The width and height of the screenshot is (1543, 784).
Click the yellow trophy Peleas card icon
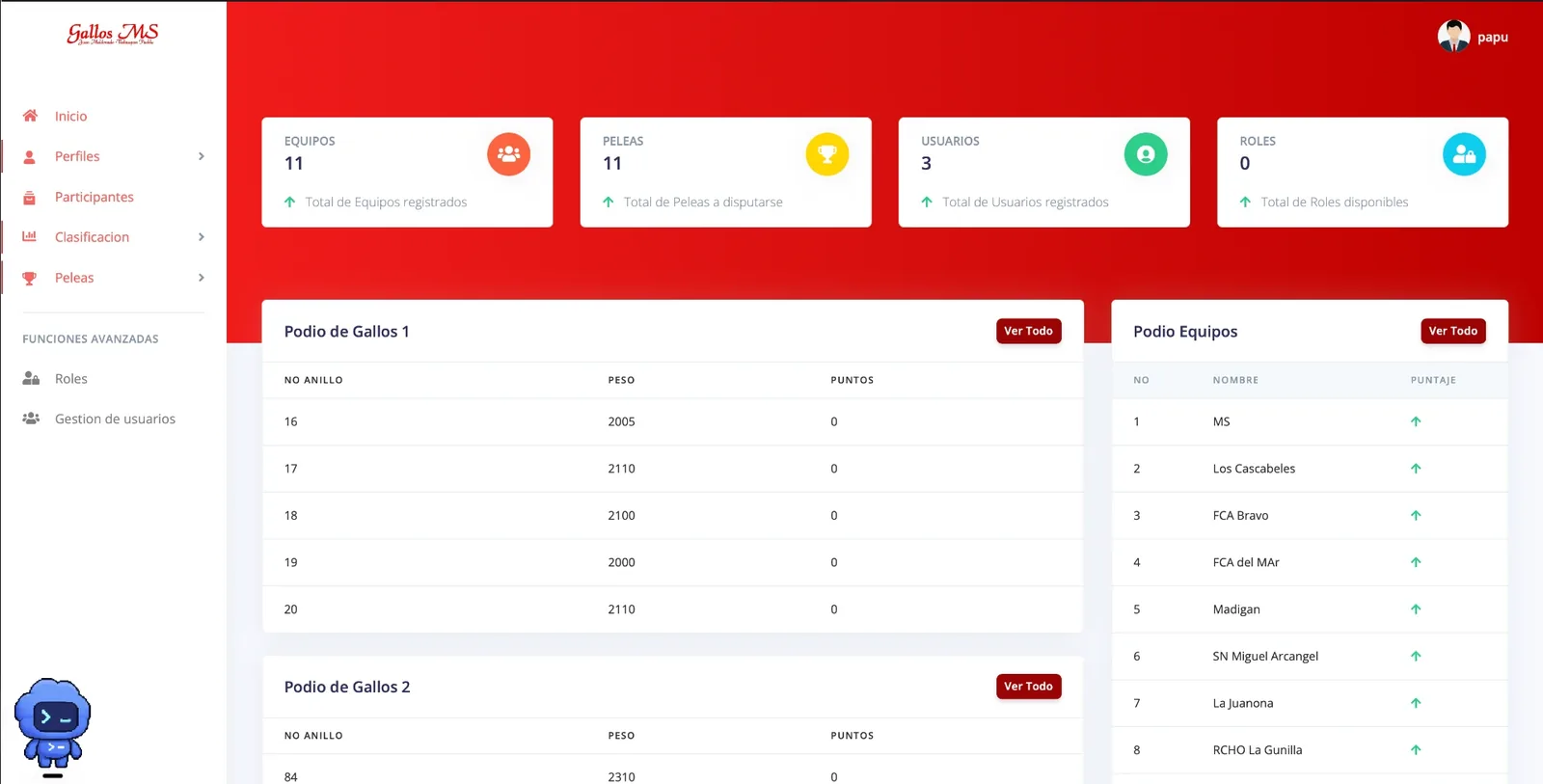827,154
